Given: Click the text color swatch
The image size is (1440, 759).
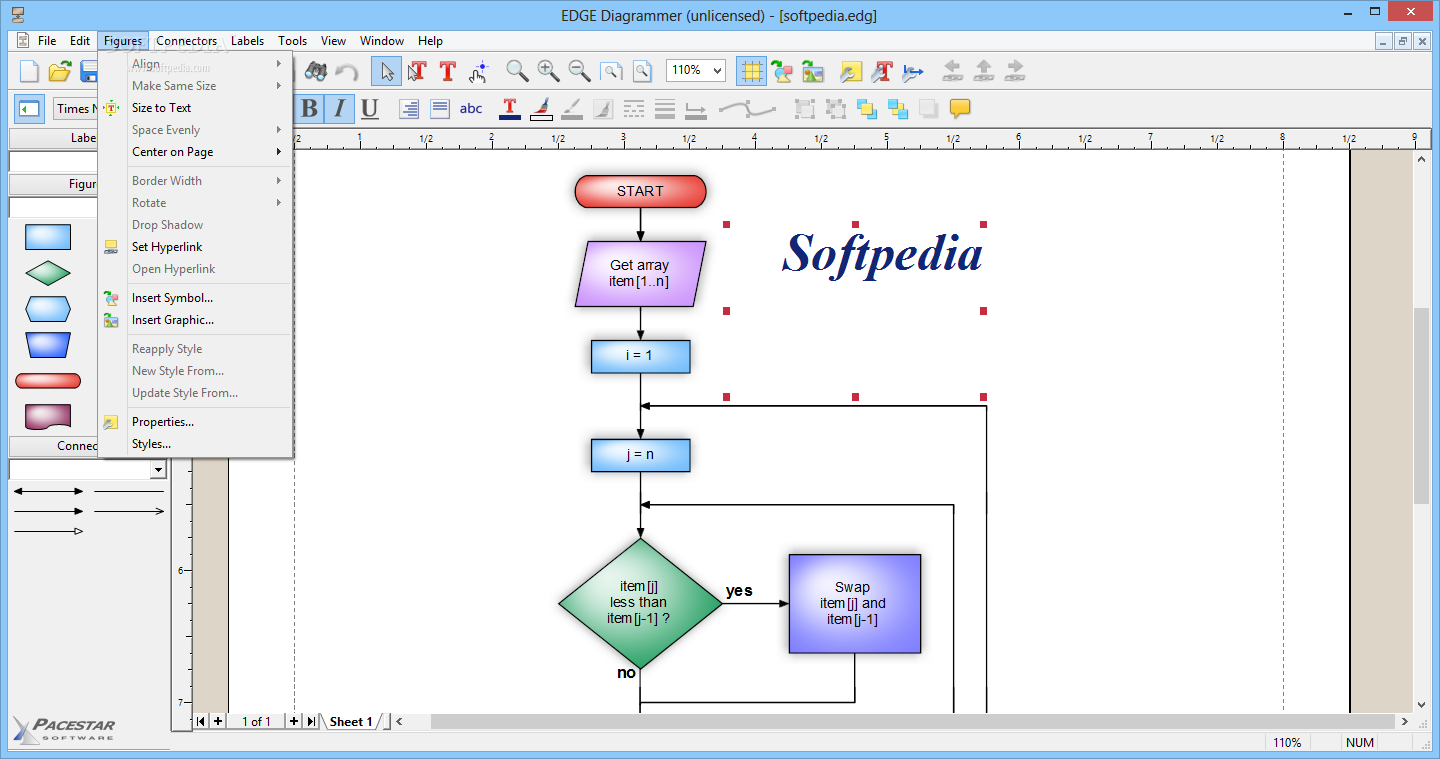Looking at the screenshot, I should click(510, 108).
